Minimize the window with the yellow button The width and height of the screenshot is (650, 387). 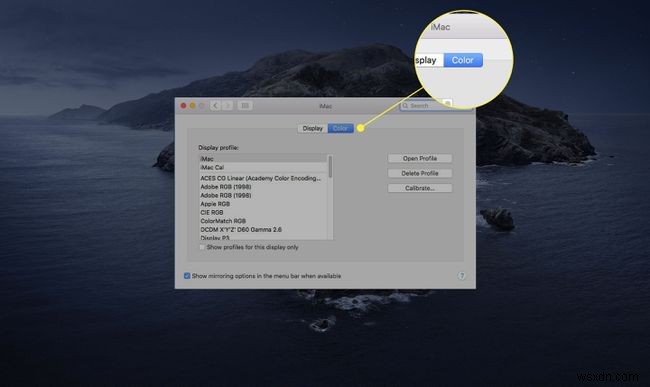point(192,106)
